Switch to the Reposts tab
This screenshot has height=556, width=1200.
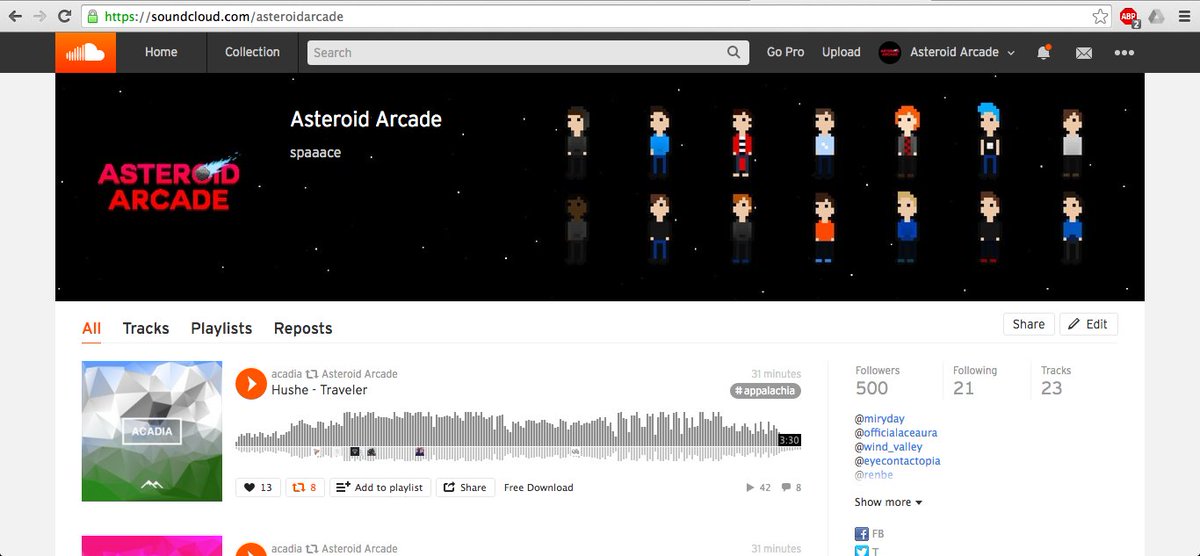(303, 328)
